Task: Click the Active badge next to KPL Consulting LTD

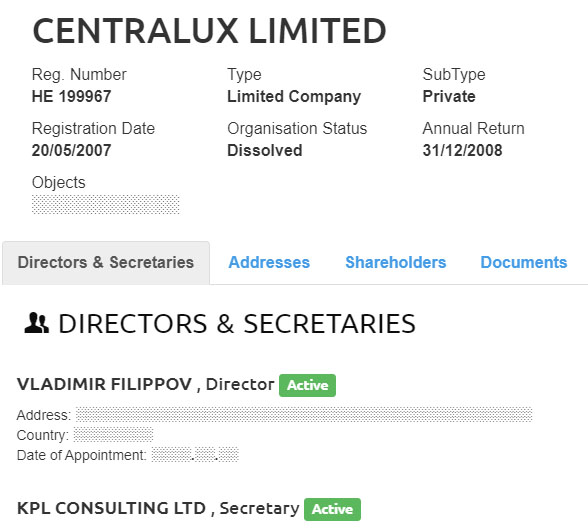Action: [332, 509]
